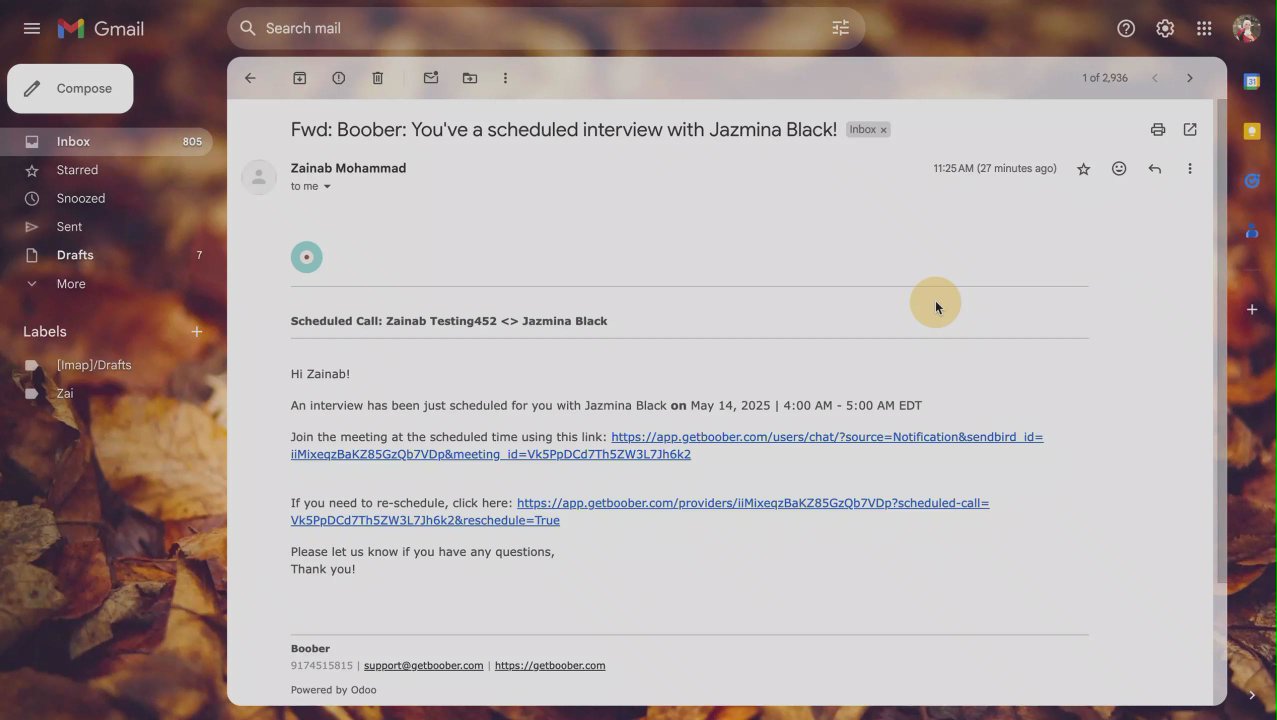Open the re-schedule link
Screen dimensions: 1277x720
pyautogui.click(x=640, y=511)
